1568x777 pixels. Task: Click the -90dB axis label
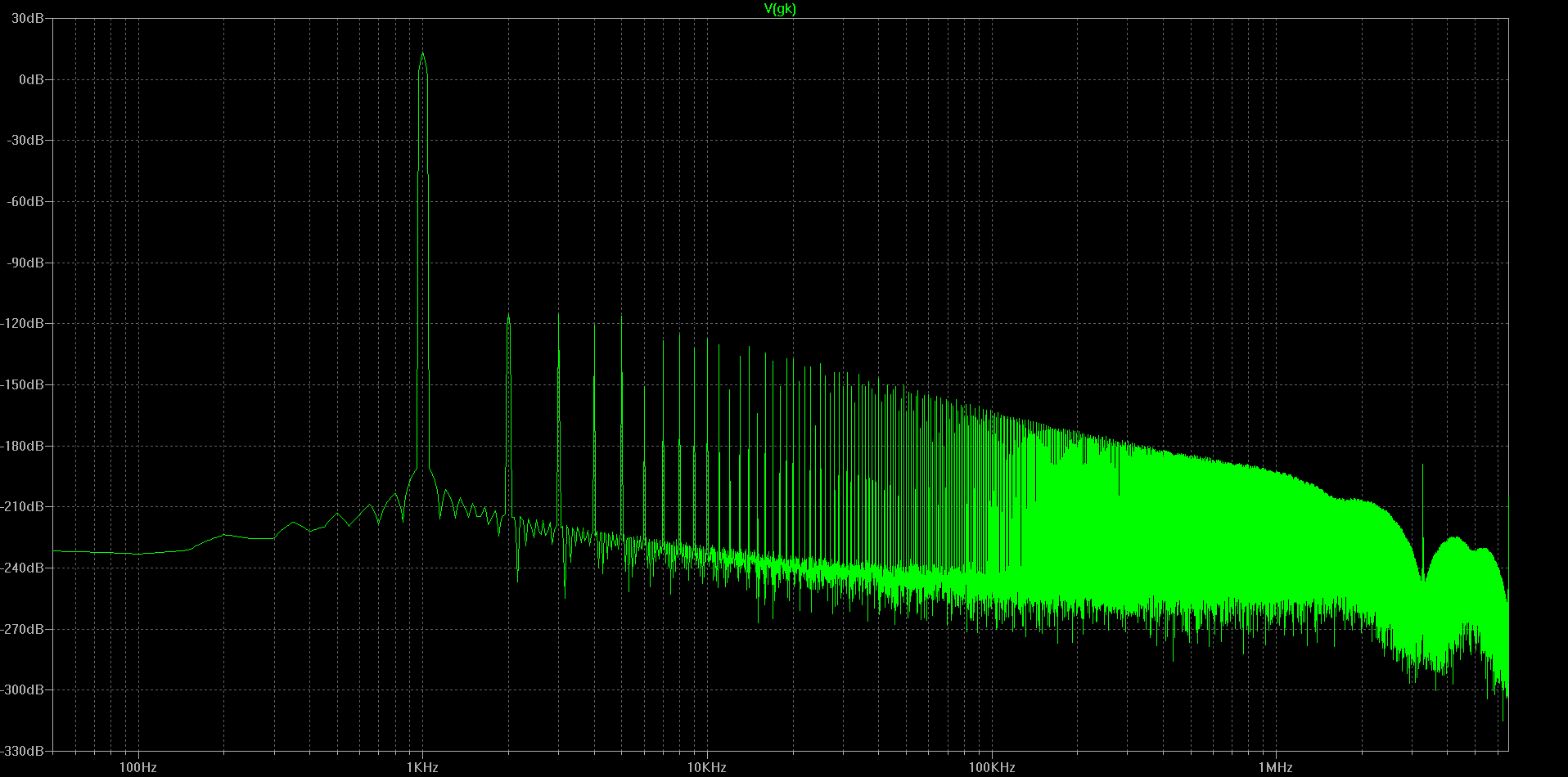tap(25, 263)
